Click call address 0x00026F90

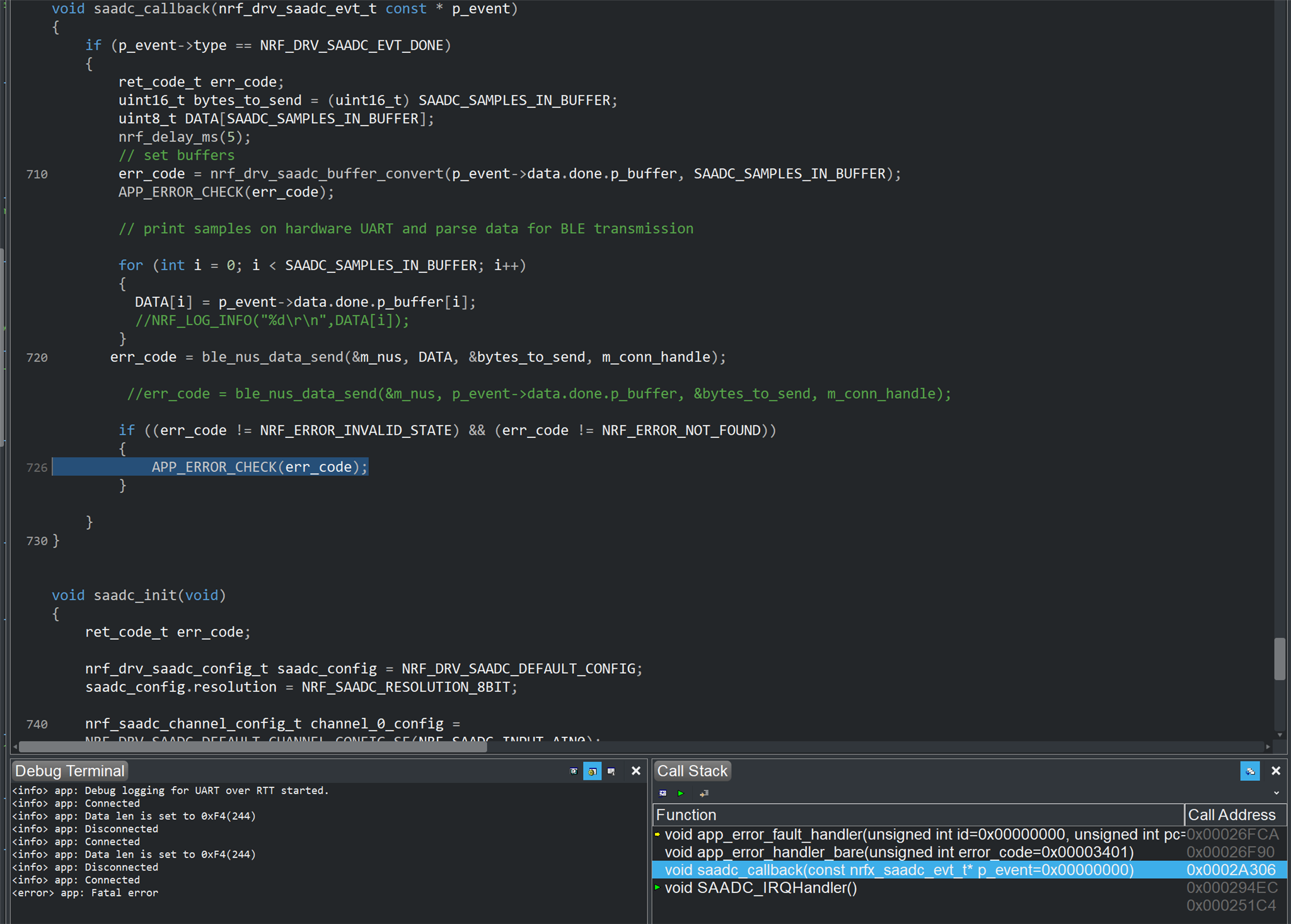1230,852
